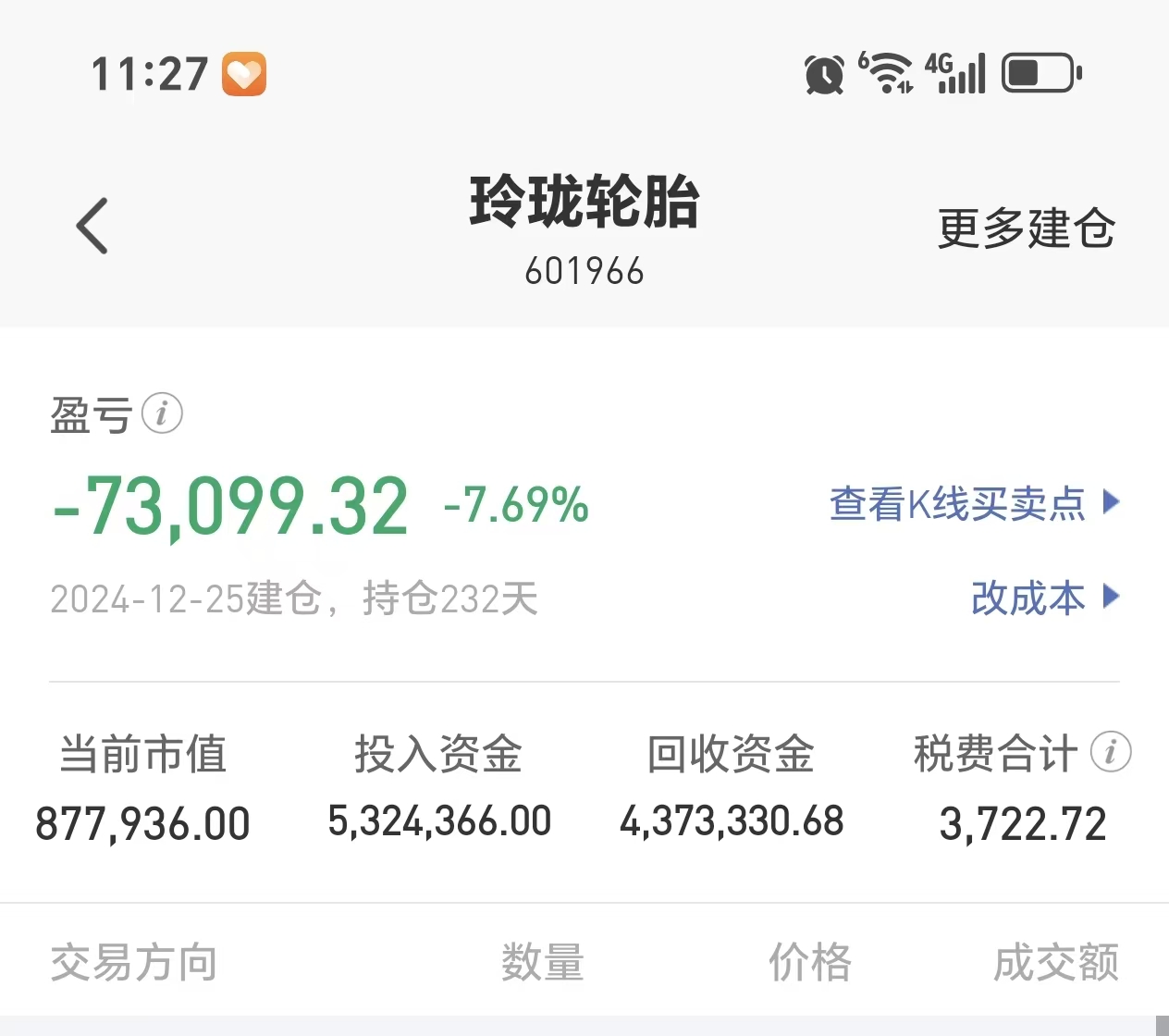The width and height of the screenshot is (1169, 1036).
Task: Select the stock code 601966
Action: pos(584,272)
